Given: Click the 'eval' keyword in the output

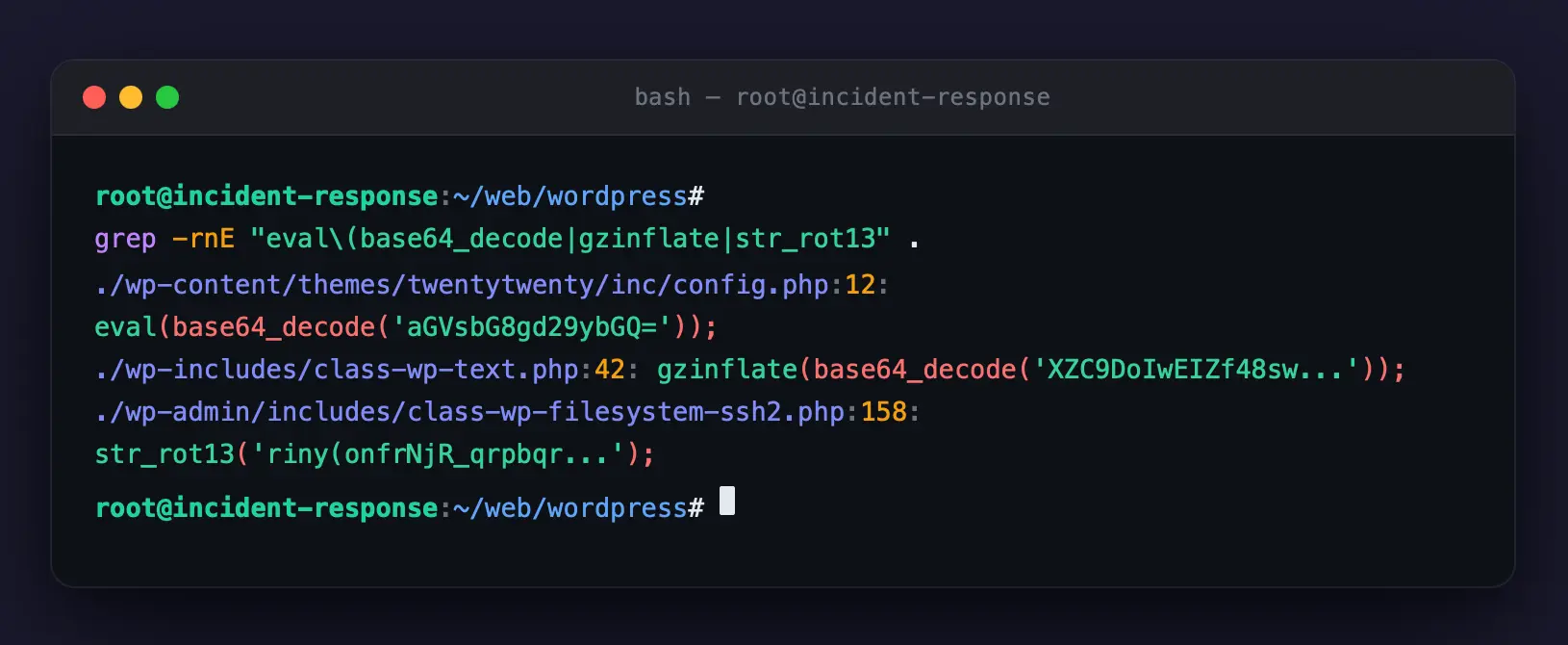Looking at the screenshot, I should 125,327.
